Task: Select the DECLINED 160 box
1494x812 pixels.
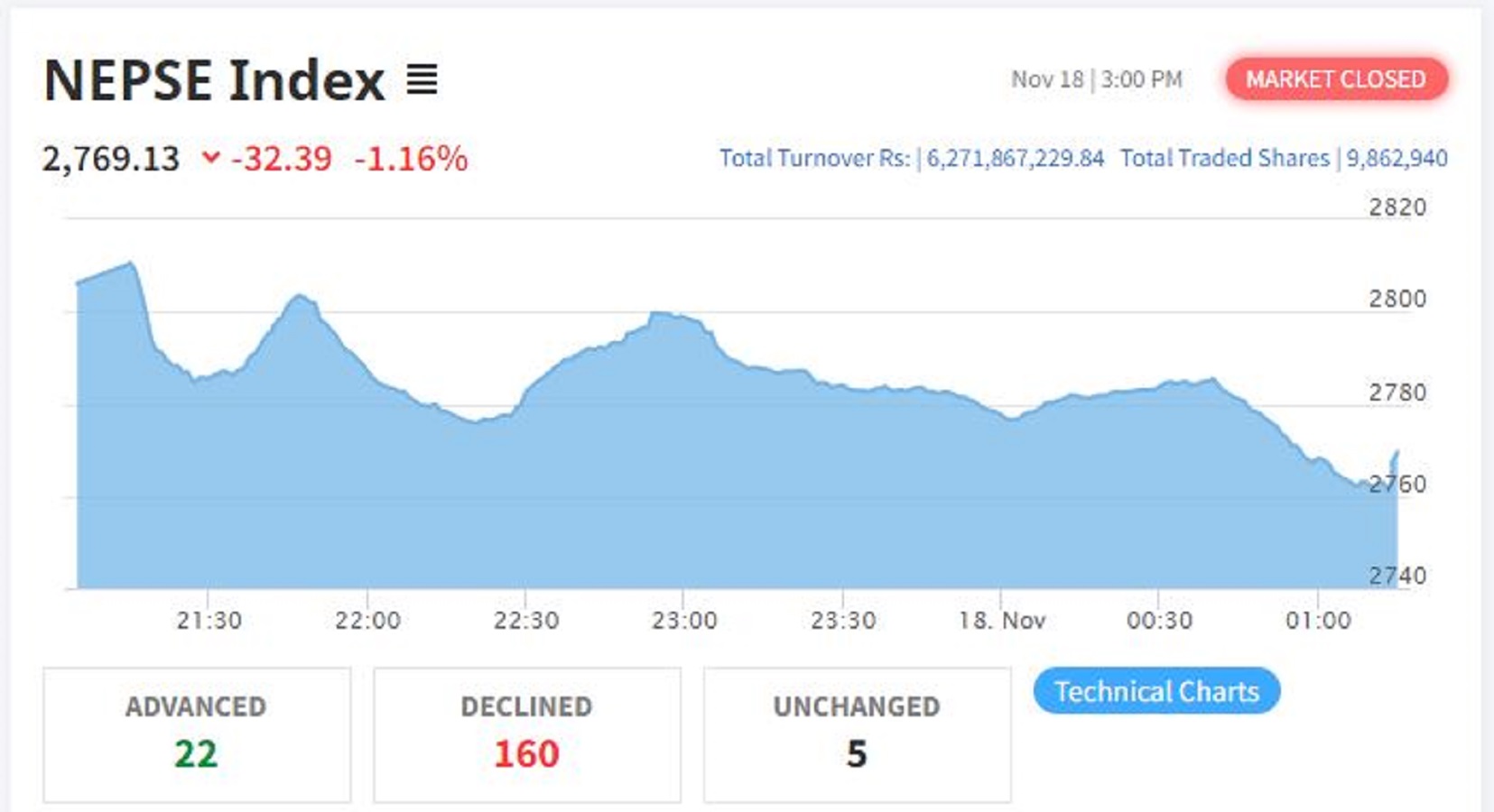Action: [526, 734]
